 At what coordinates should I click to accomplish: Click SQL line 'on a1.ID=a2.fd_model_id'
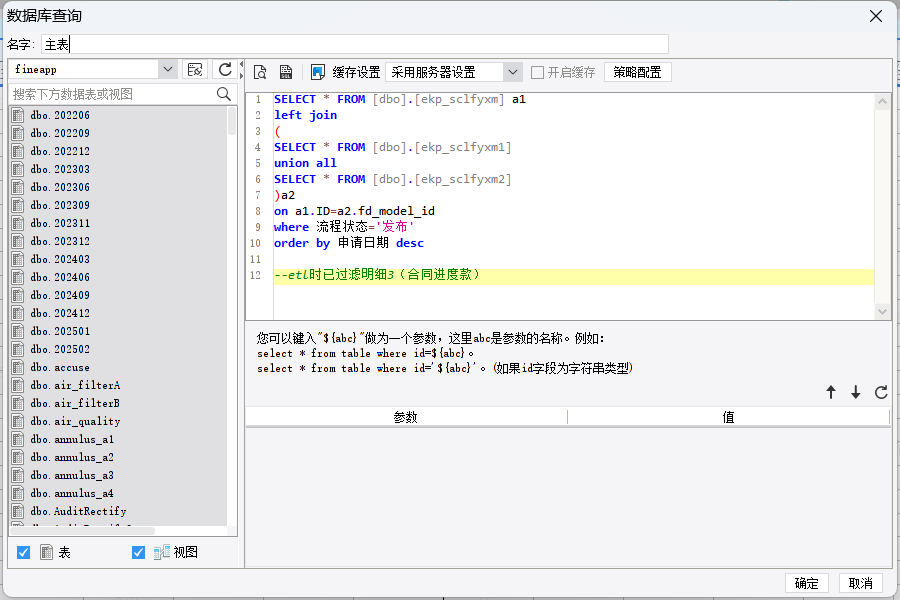pos(354,211)
